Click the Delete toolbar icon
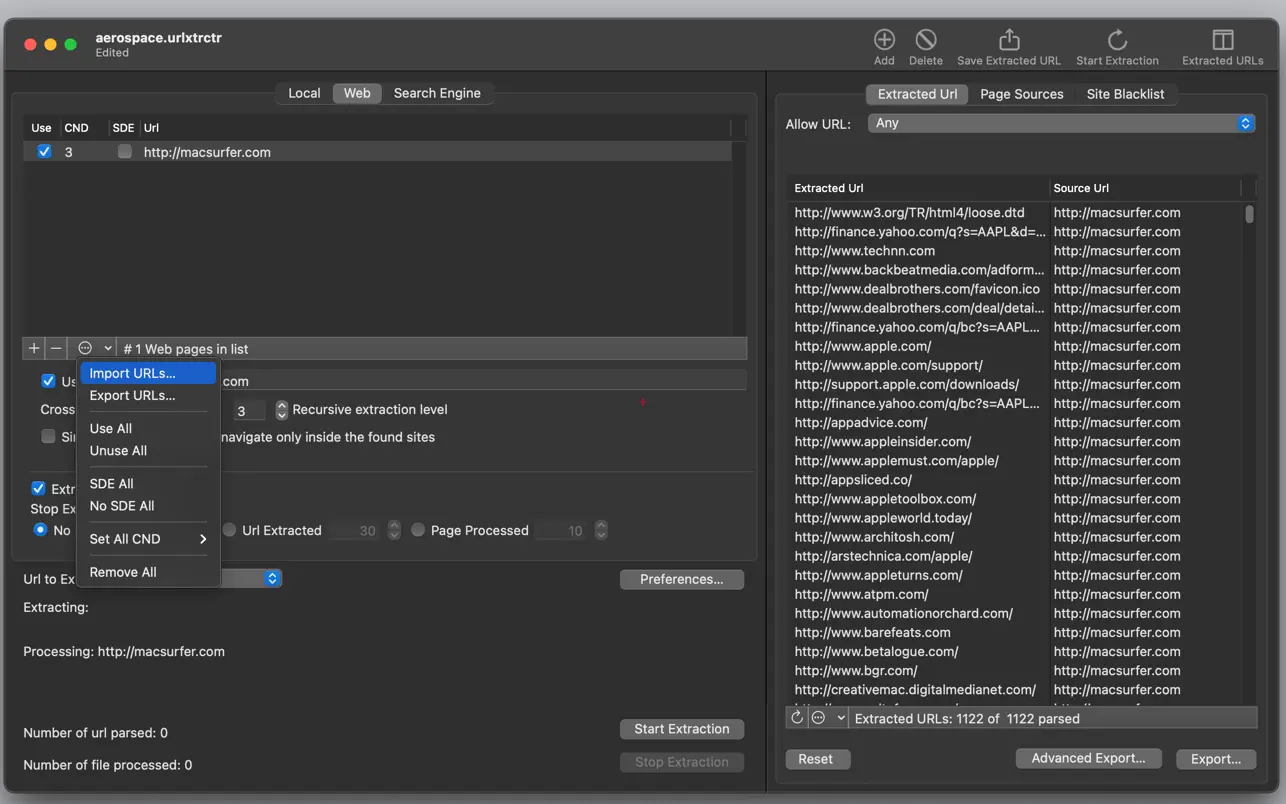This screenshot has width=1286, height=804. click(x=925, y=40)
